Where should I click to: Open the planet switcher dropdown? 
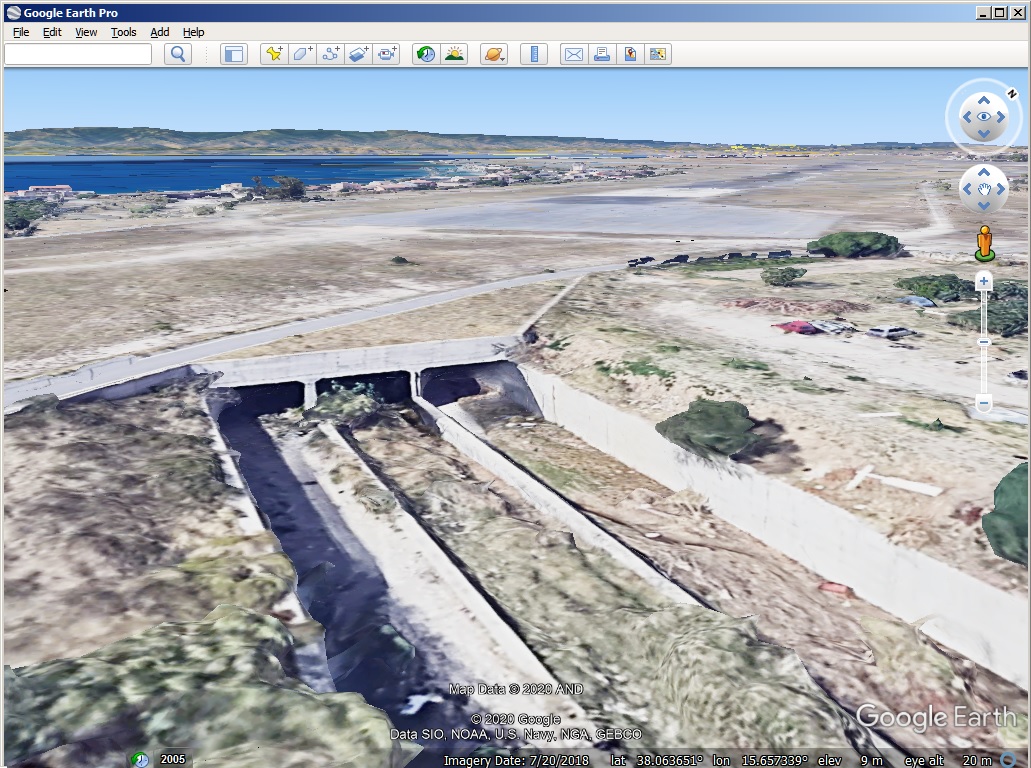(494, 54)
